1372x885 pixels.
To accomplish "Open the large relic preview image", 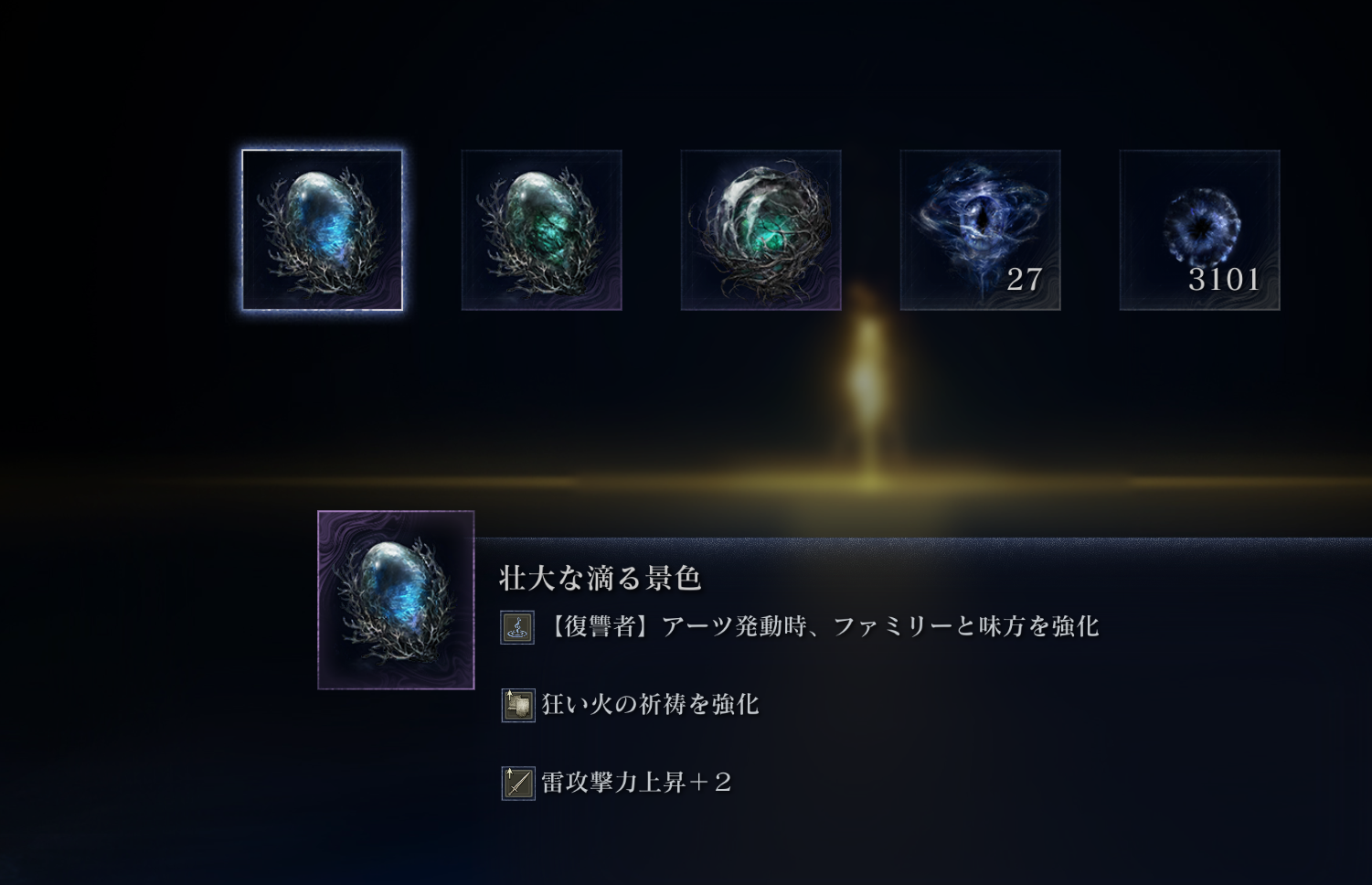I will (x=396, y=600).
